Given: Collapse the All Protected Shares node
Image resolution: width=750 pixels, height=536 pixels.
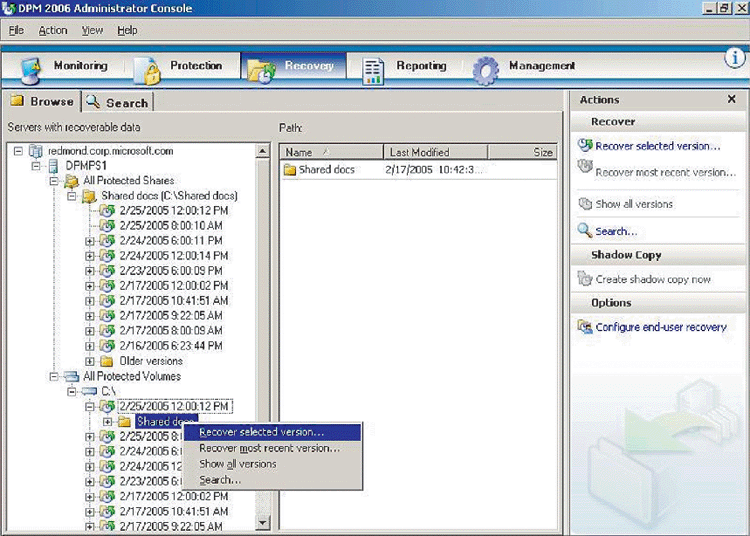Looking at the screenshot, I should pyautogui.click(x=54, y=181).
